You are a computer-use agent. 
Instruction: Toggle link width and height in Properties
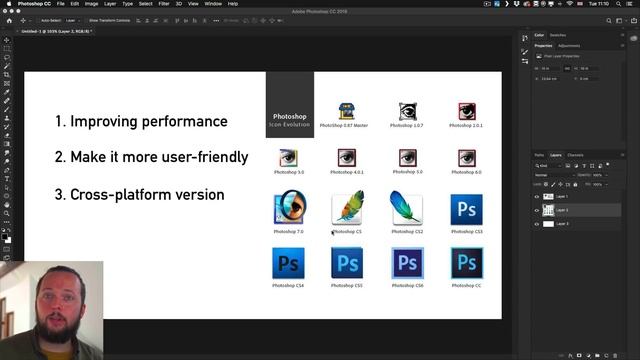pos(567,69)
